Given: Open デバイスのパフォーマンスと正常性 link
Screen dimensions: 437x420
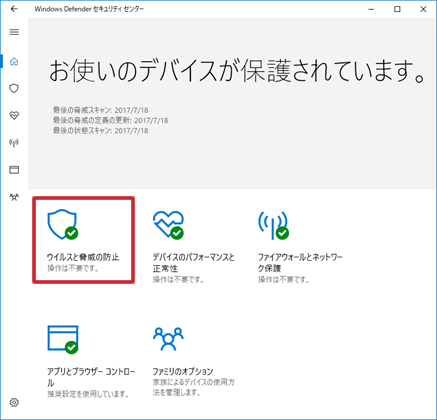Looking at the screenshot, I should [x=194, y=263].
